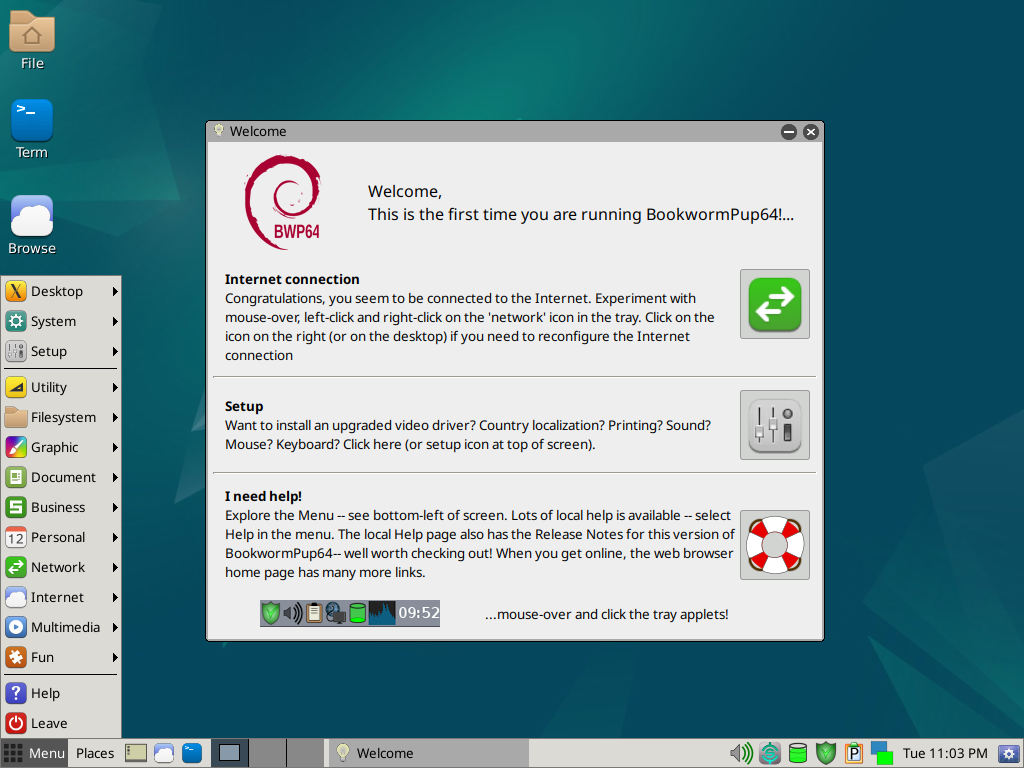Open the green drive storage tray icon
1024x768 pixels.
click(x=797, y=753)
